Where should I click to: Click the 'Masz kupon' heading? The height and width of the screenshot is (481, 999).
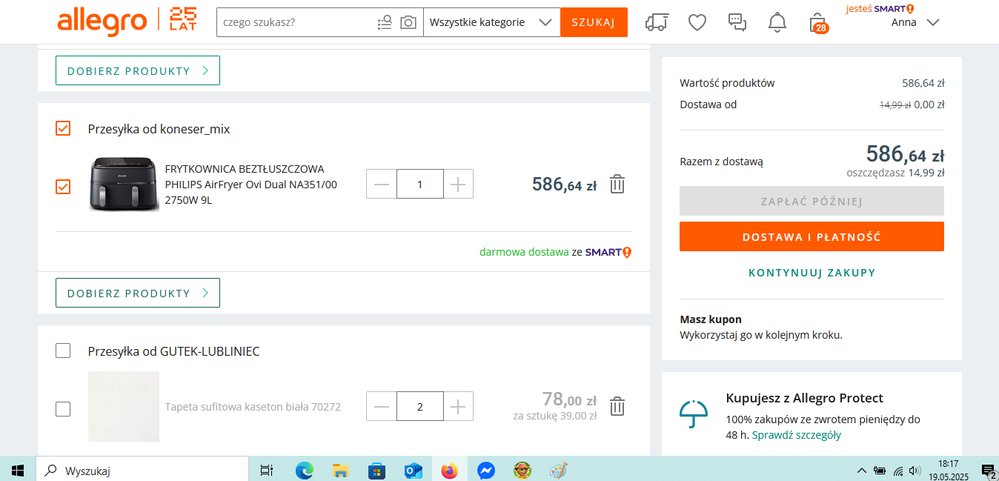pos(710,320)
